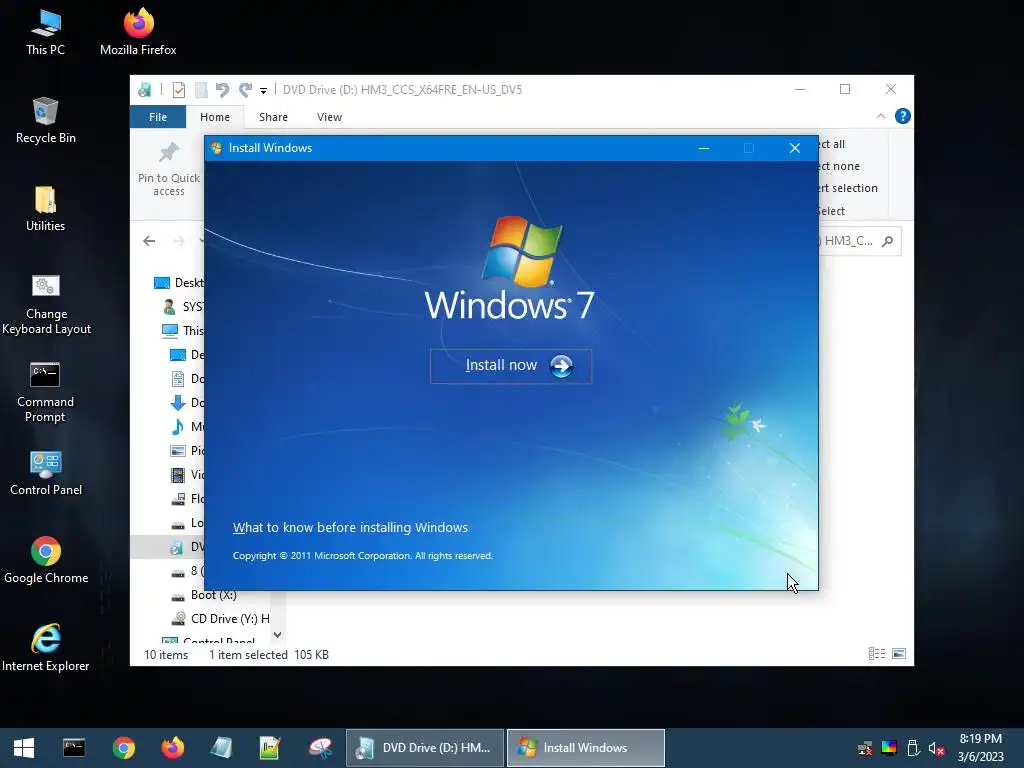Viewport: 1024px width, 768px height.
Task: Switch to large icons view layout
Action: (x=899, y=654)
